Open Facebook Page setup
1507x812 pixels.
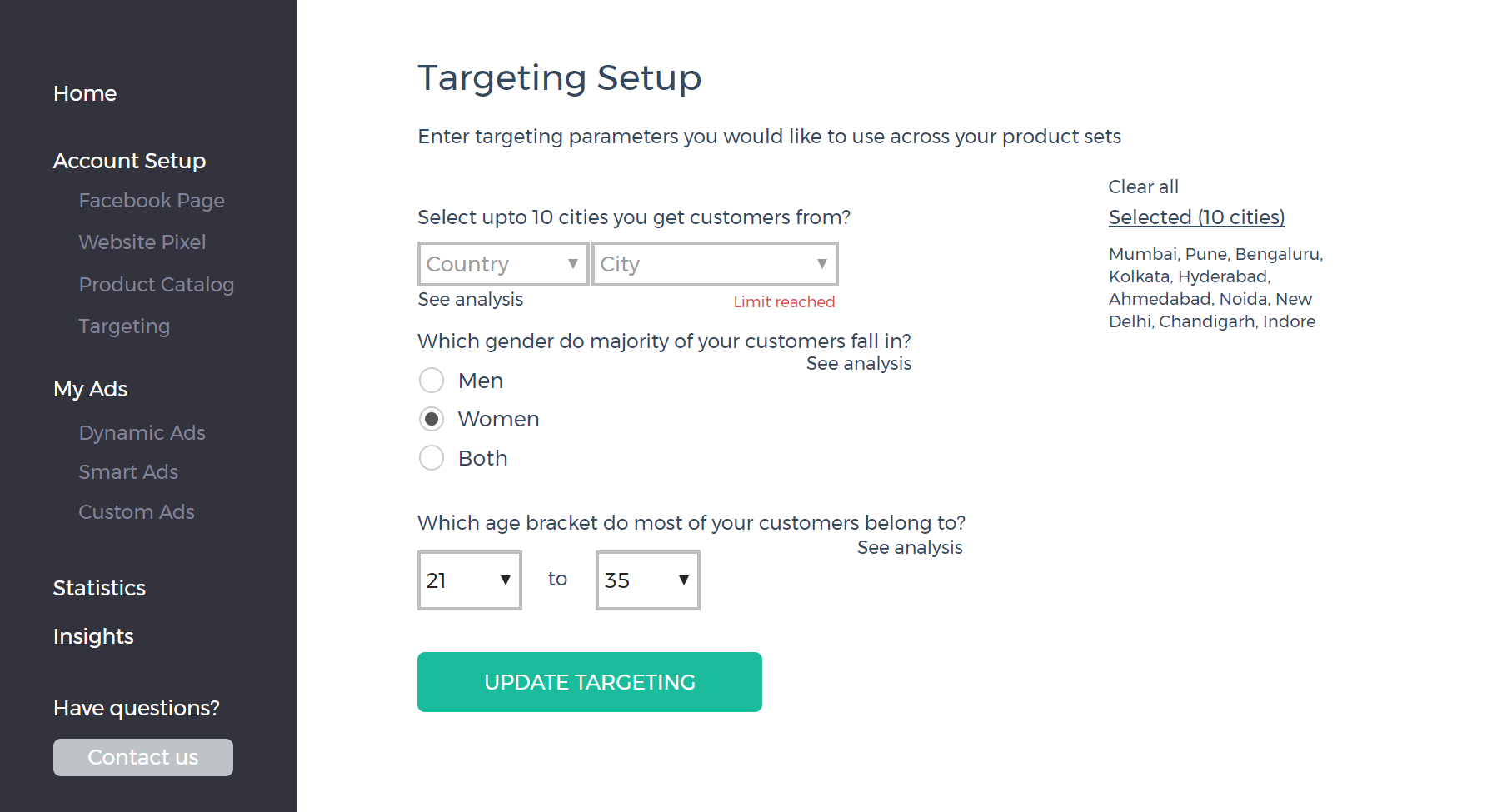pyautogui.click(x=152, y=201)
